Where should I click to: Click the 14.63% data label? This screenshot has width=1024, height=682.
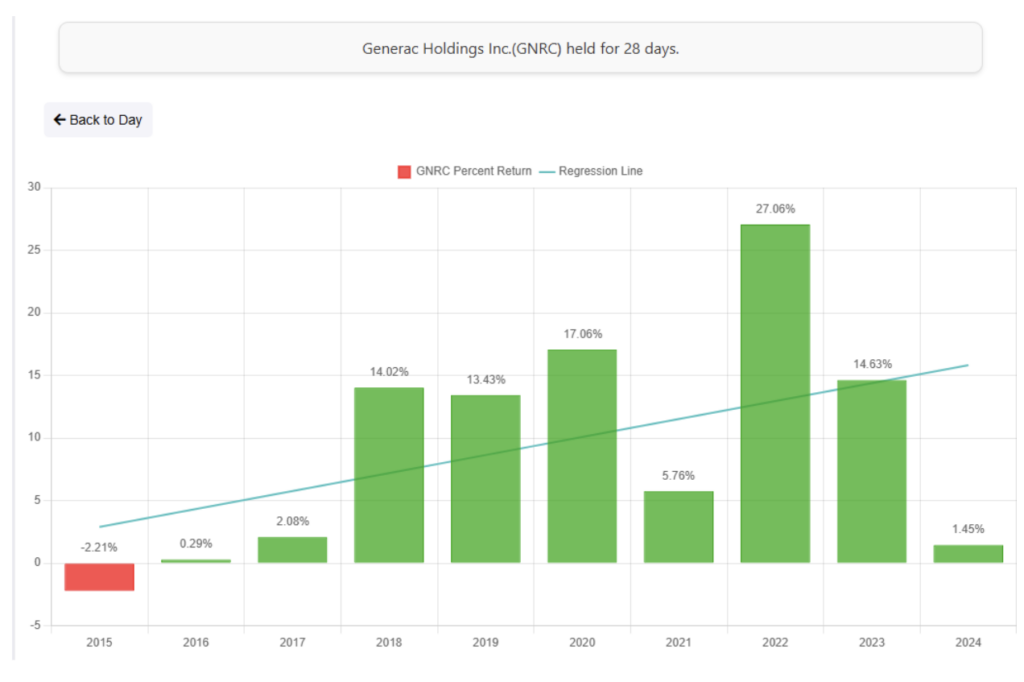coord(872,364)
